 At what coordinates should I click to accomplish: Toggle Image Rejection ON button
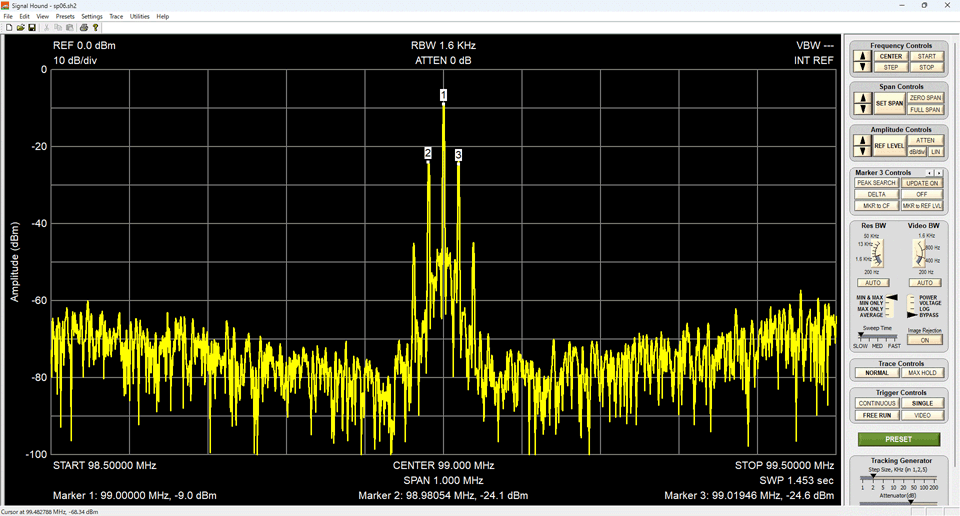coord(925,340)
